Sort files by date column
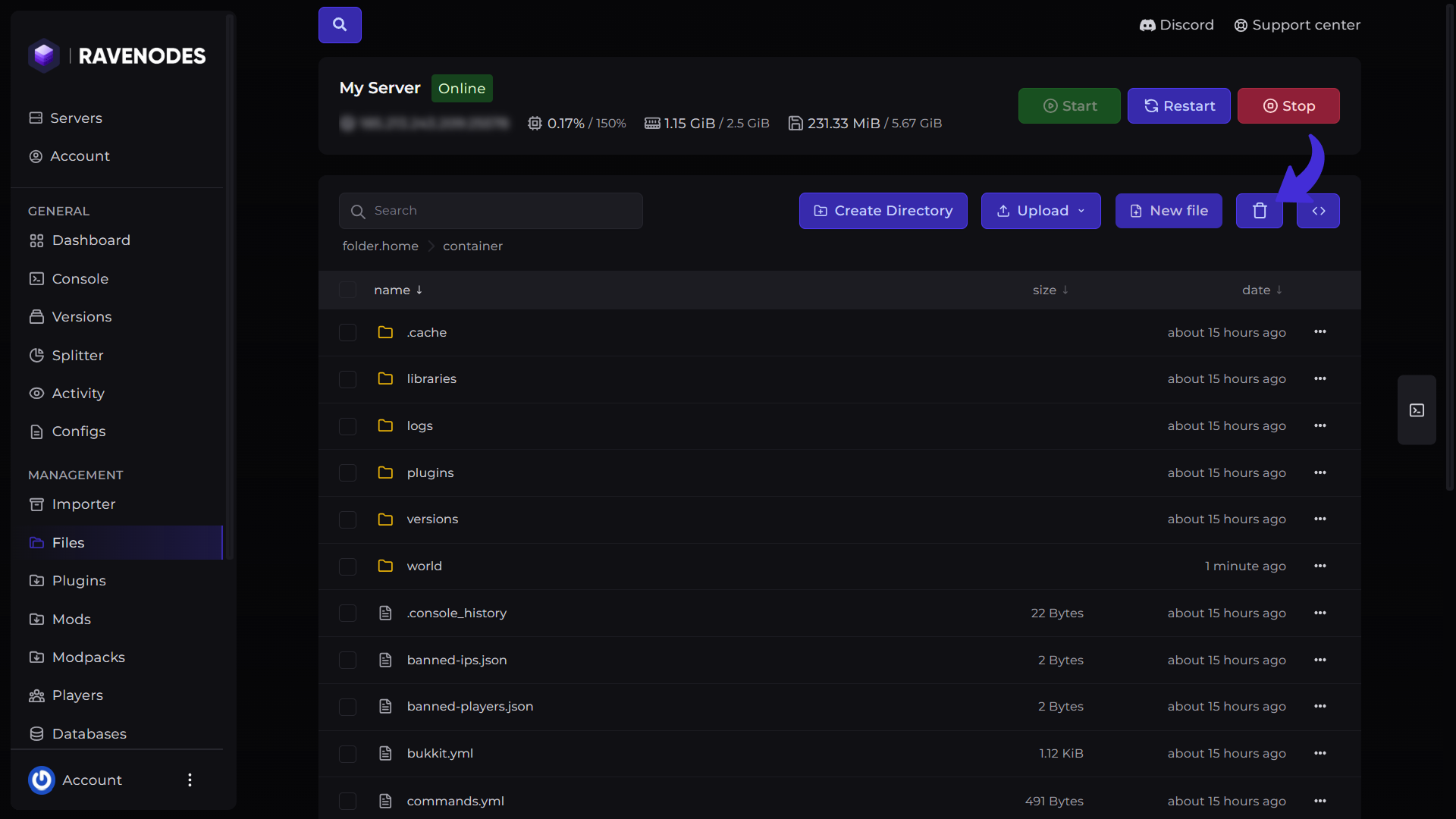The height and width of the screenshot is (819, 1456). (x=1262, y=290)
